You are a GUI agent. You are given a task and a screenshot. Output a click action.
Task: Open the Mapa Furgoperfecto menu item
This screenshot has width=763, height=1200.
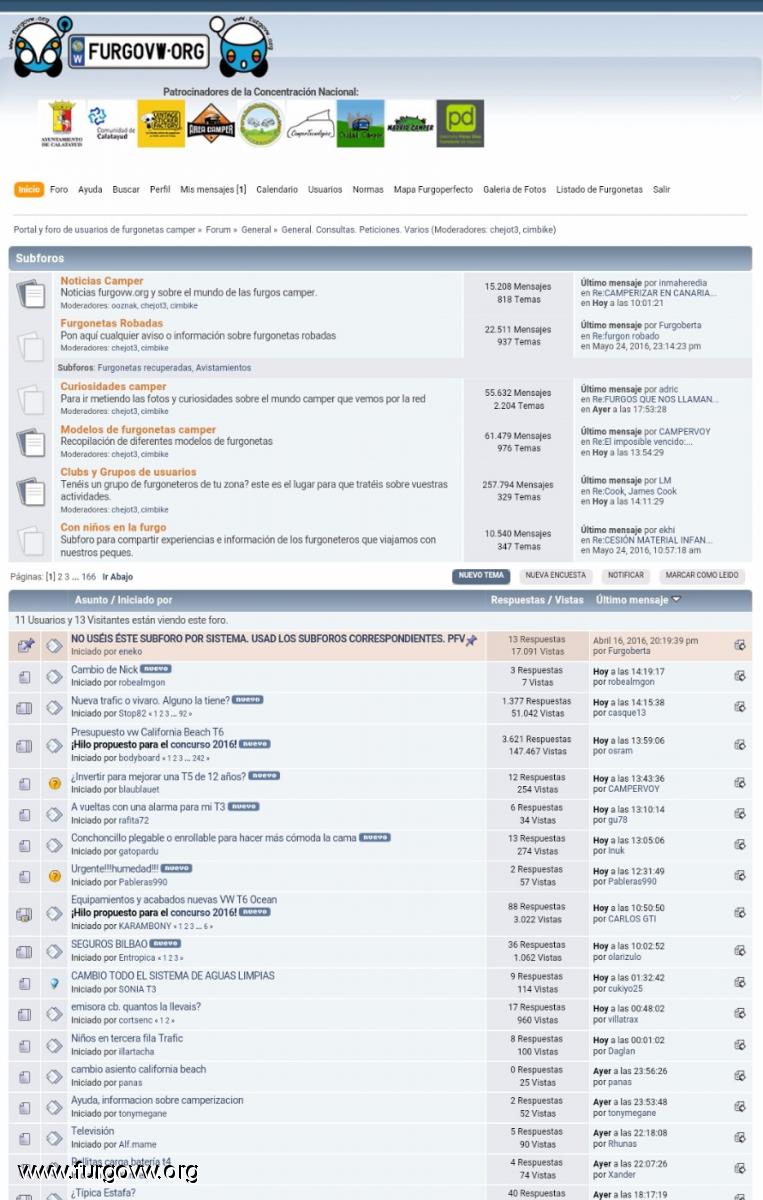[433, 189]
